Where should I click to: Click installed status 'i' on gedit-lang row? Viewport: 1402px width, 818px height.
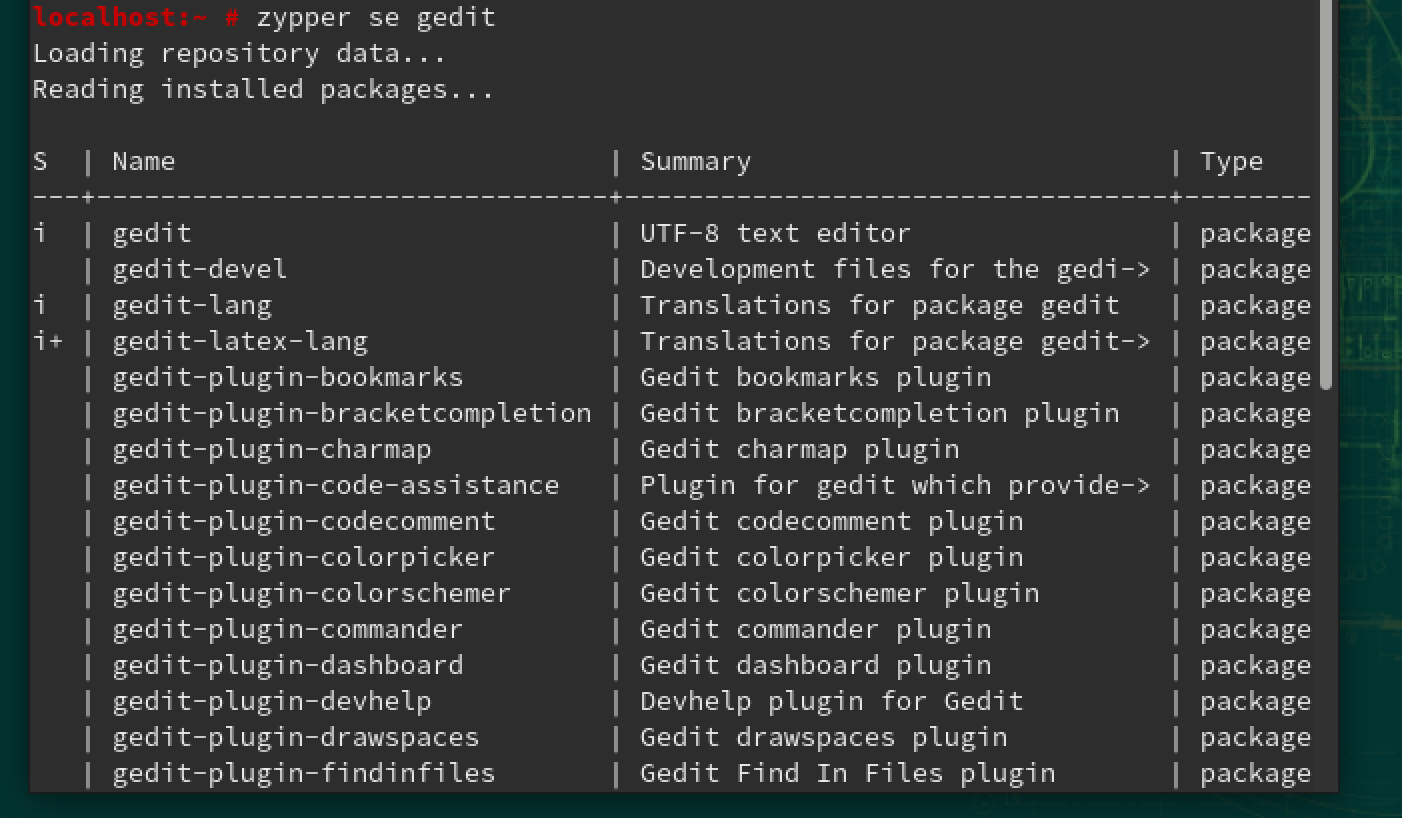click(x=40, y=306)
